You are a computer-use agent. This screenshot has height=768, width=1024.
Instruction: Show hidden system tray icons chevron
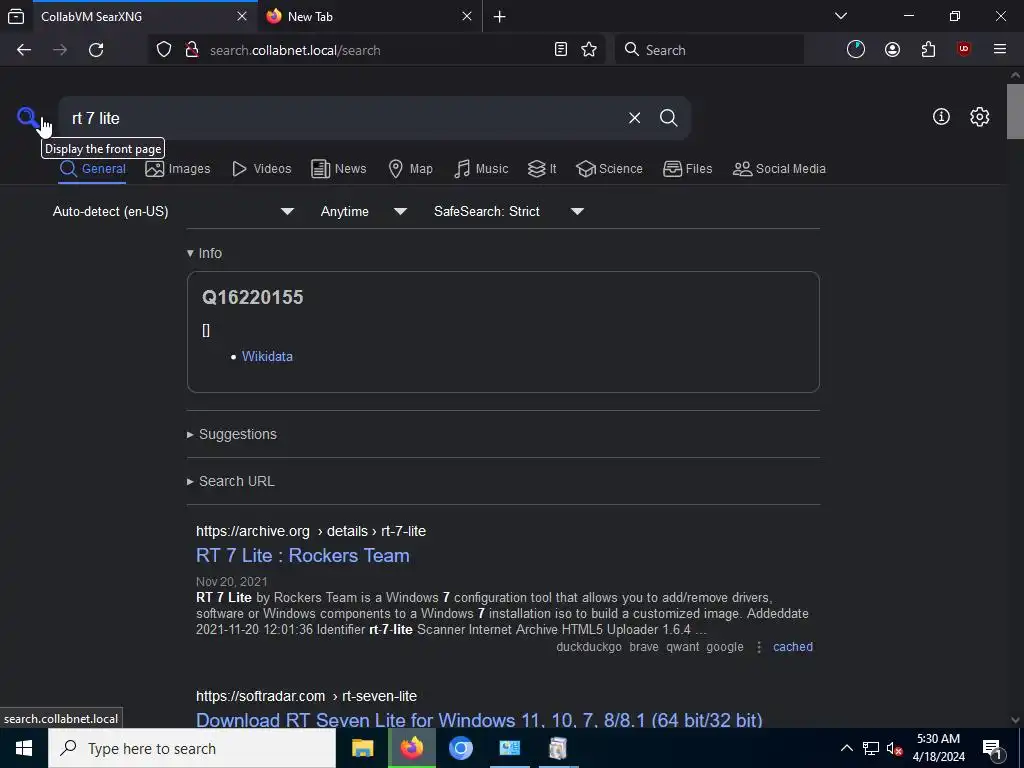point(846,748)
